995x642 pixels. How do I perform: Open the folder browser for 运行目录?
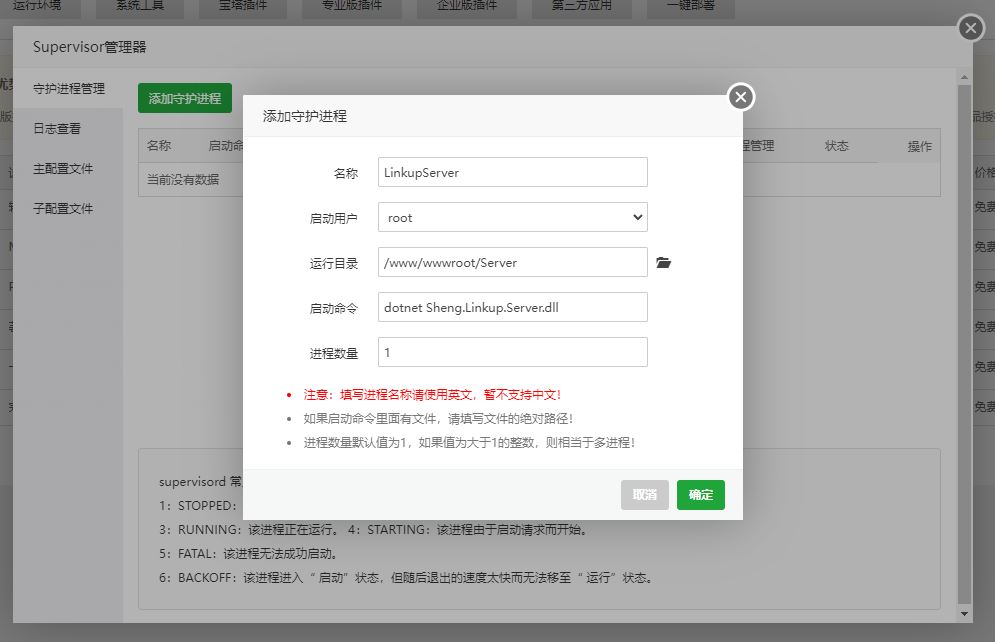point(665,262)
